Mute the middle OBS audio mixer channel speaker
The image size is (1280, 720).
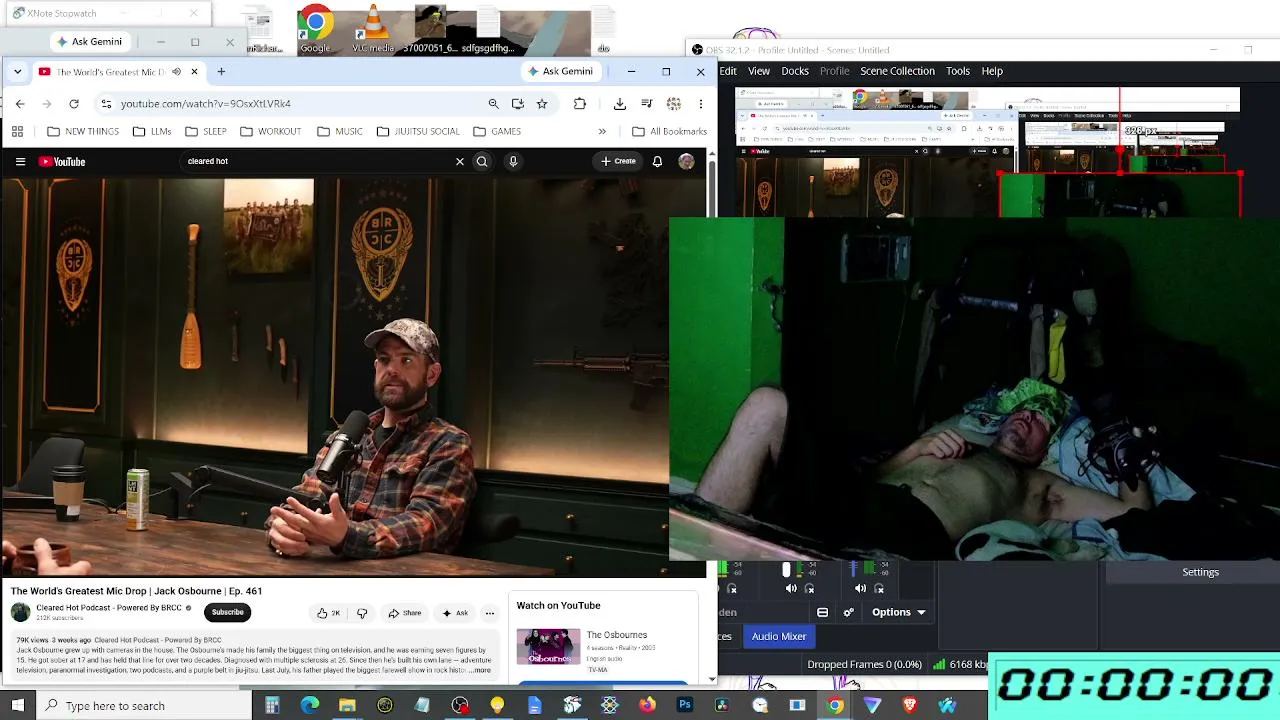pyautogui.click(x=791, y=589)
